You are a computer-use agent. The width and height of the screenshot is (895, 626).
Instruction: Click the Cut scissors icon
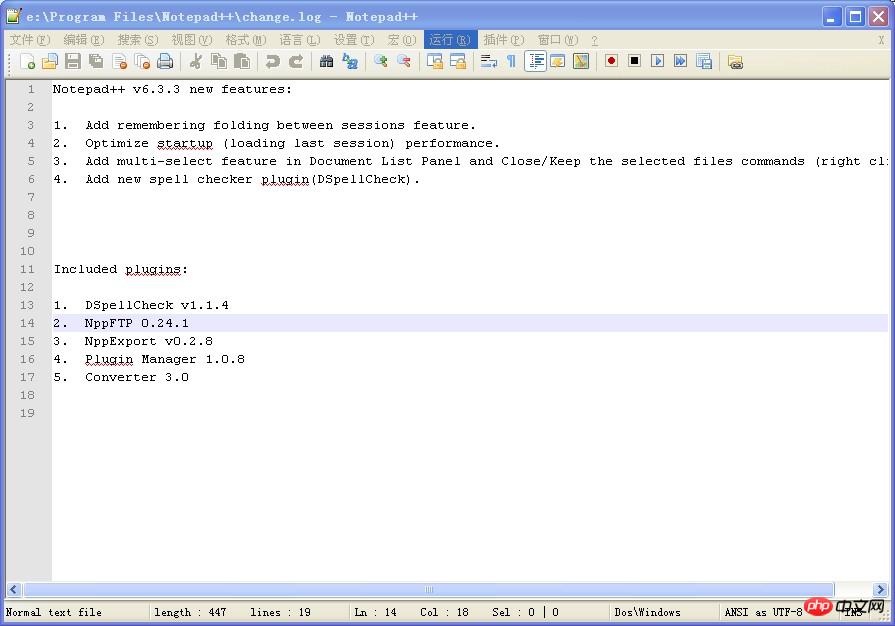tap(196, 62)
